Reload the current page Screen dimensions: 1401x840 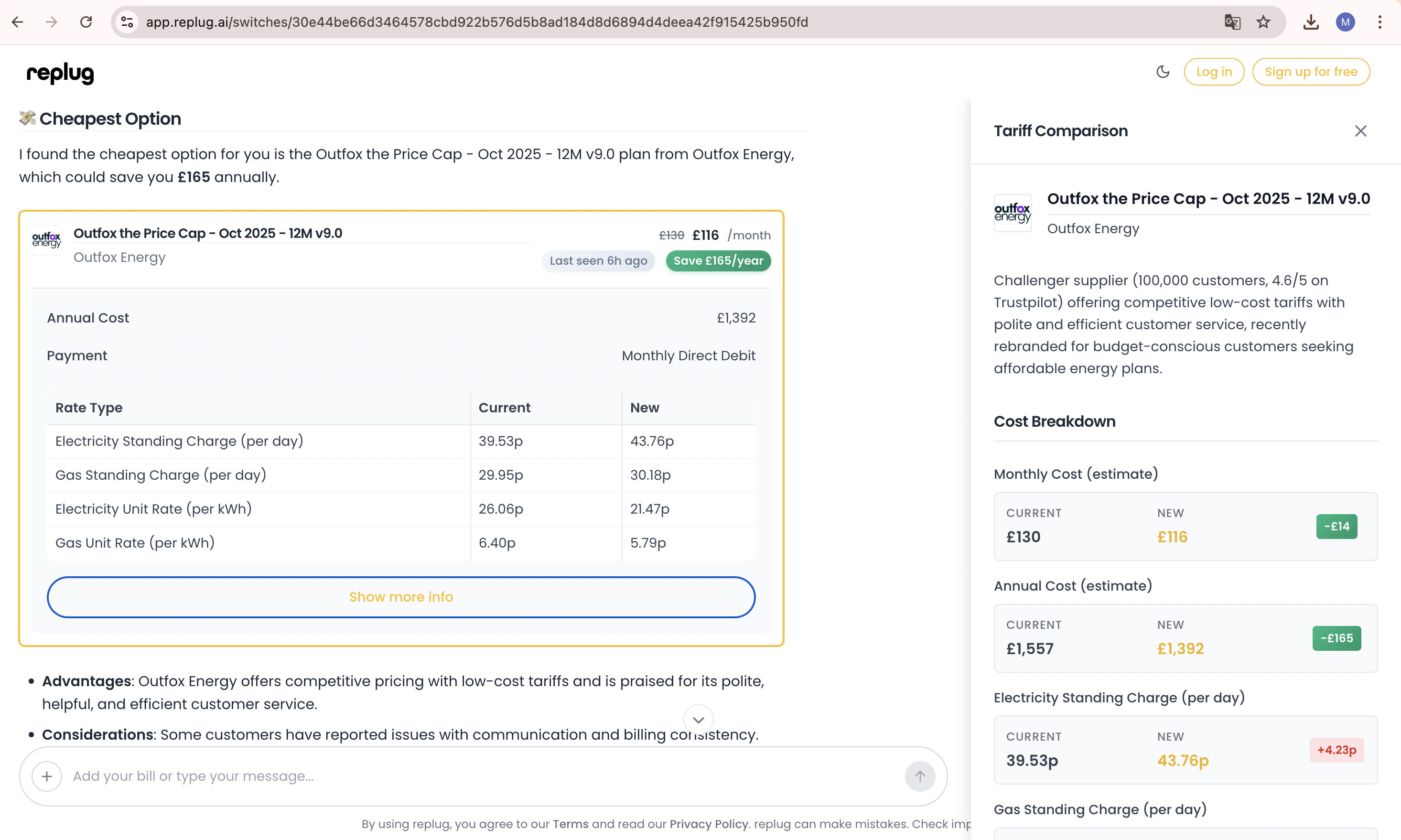point(86,22)
